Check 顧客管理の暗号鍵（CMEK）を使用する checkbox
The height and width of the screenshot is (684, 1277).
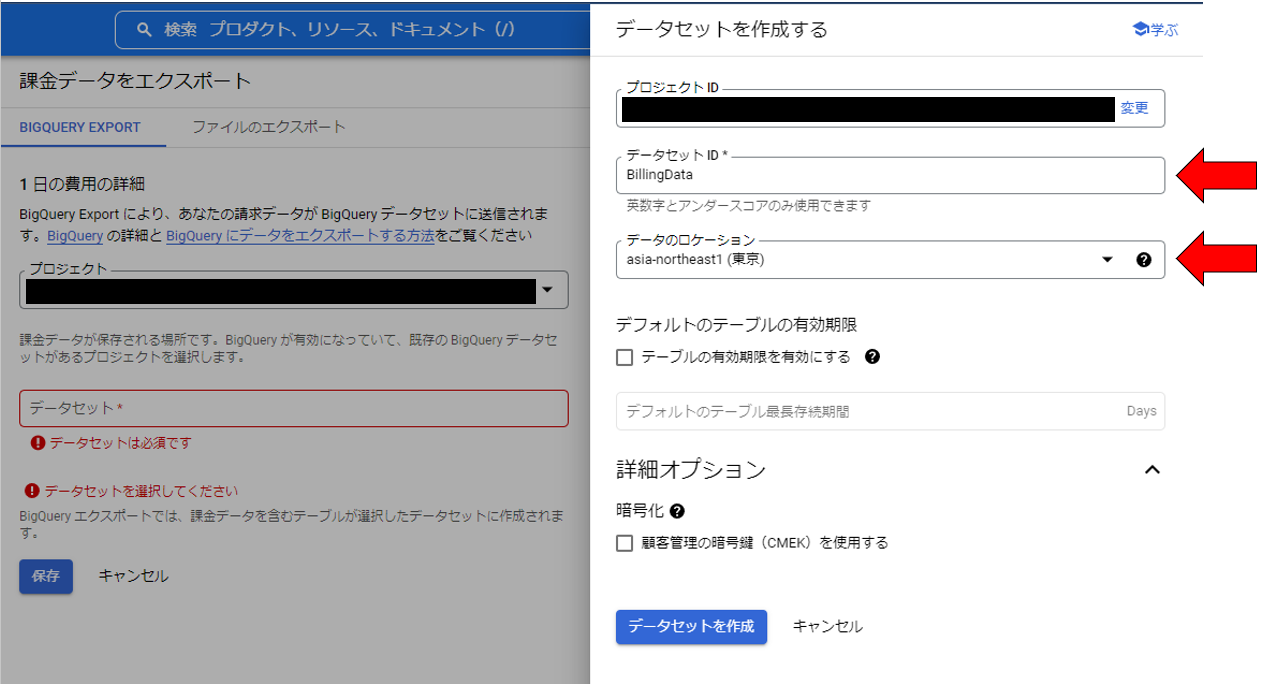(x=625, y=543)
